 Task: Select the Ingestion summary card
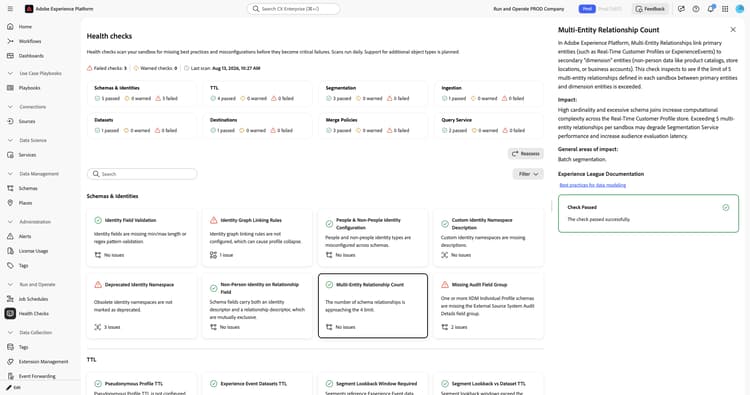489,93
